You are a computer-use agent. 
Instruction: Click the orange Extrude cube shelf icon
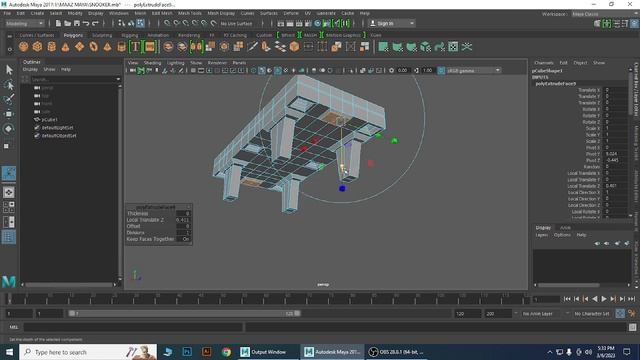point(294,47)
